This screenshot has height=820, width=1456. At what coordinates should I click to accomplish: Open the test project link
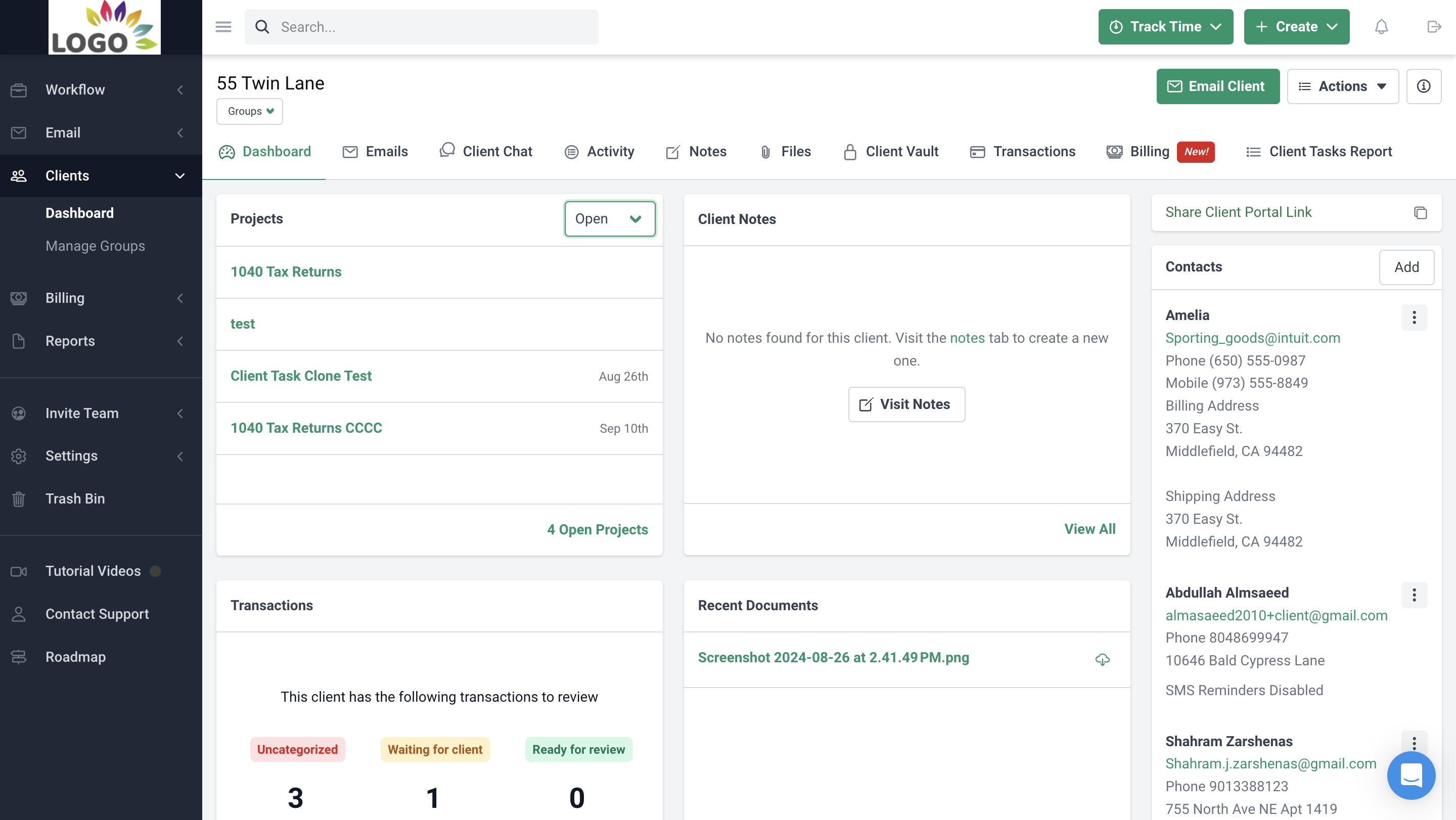click(x=243, y=324)
